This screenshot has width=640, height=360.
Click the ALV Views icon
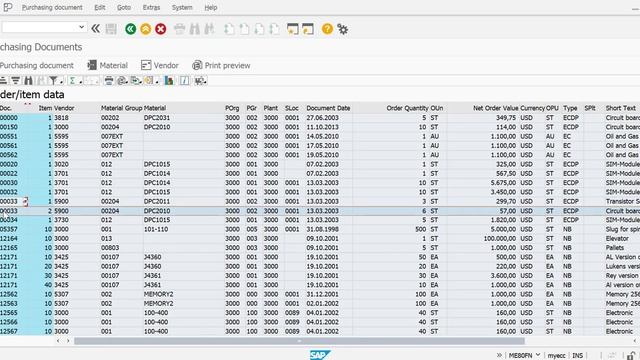(122, 80)
